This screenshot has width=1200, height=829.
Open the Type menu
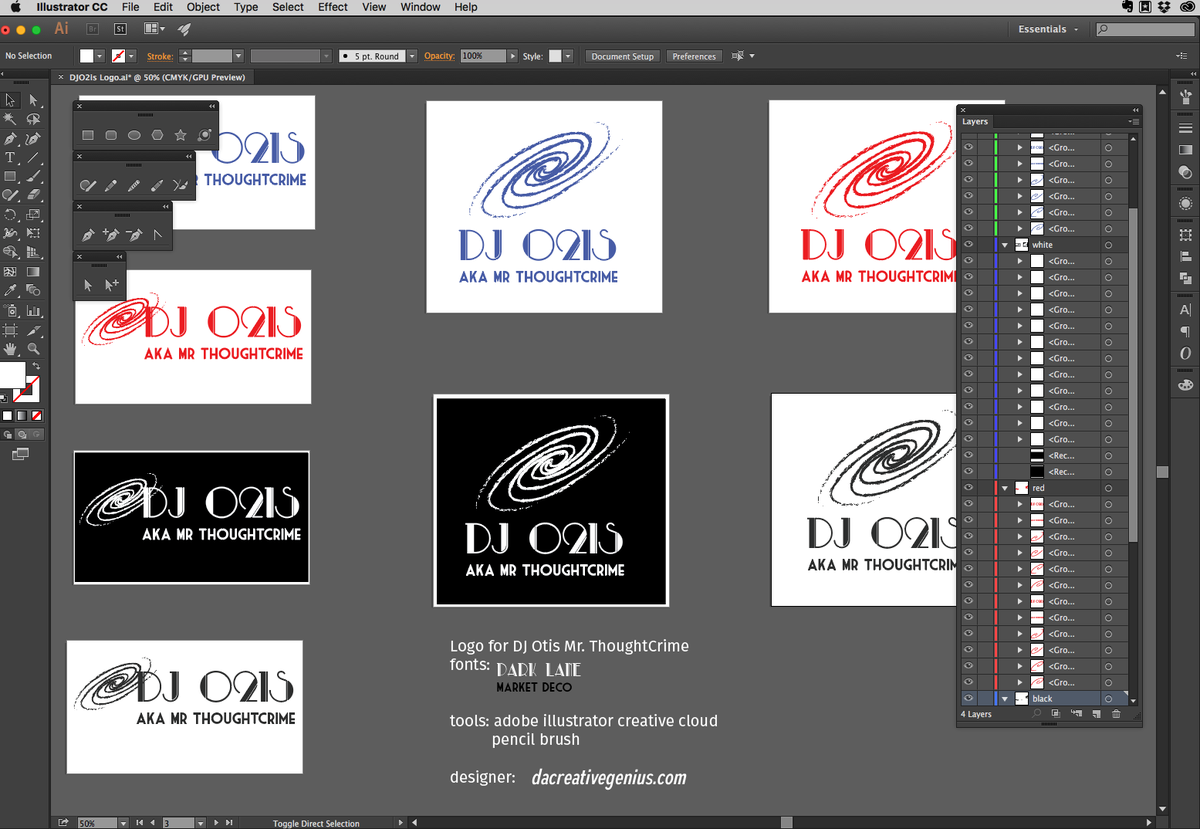(x=246, y=7)
